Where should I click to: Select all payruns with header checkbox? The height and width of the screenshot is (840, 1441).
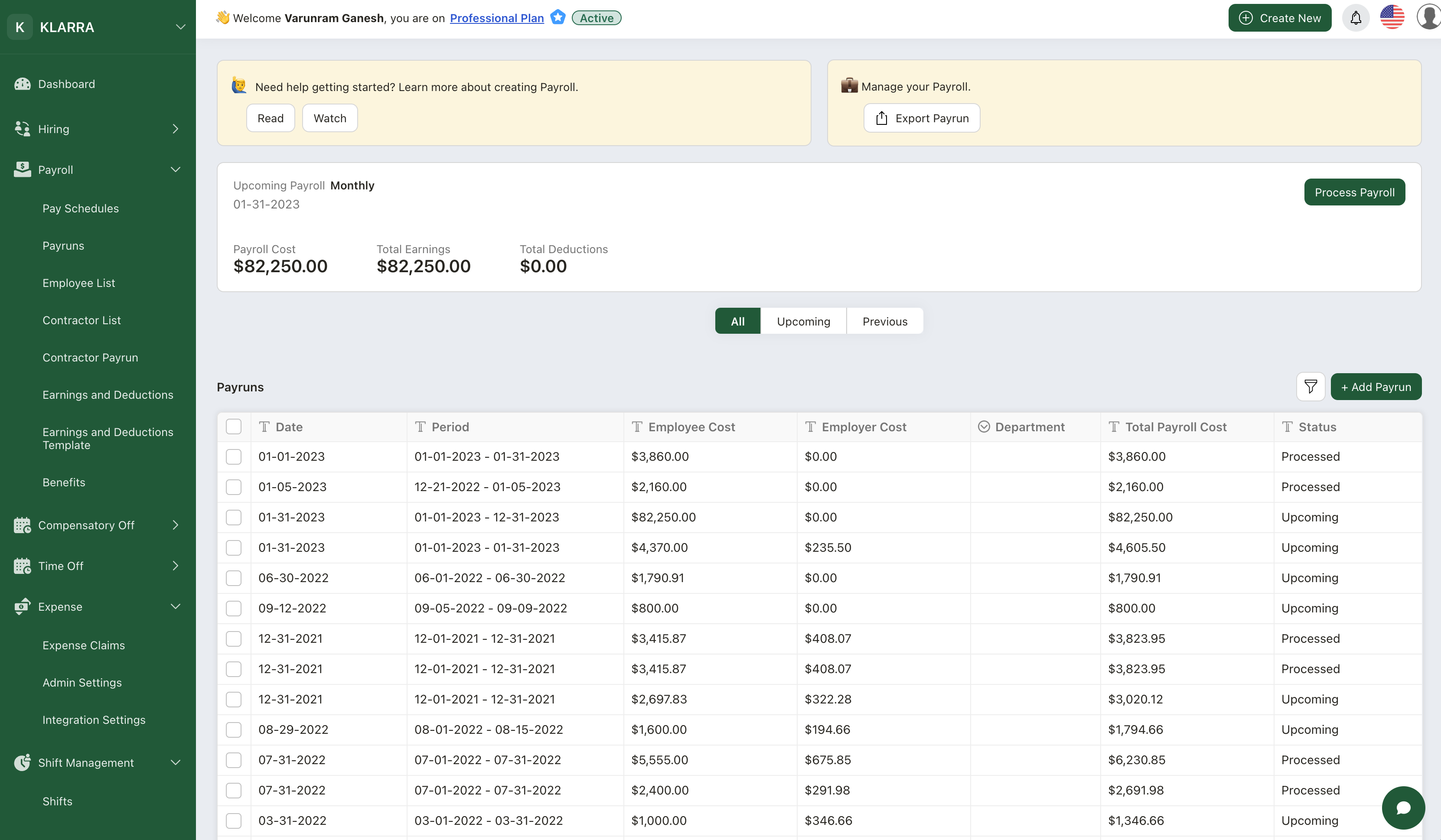[x=233, y=427]
